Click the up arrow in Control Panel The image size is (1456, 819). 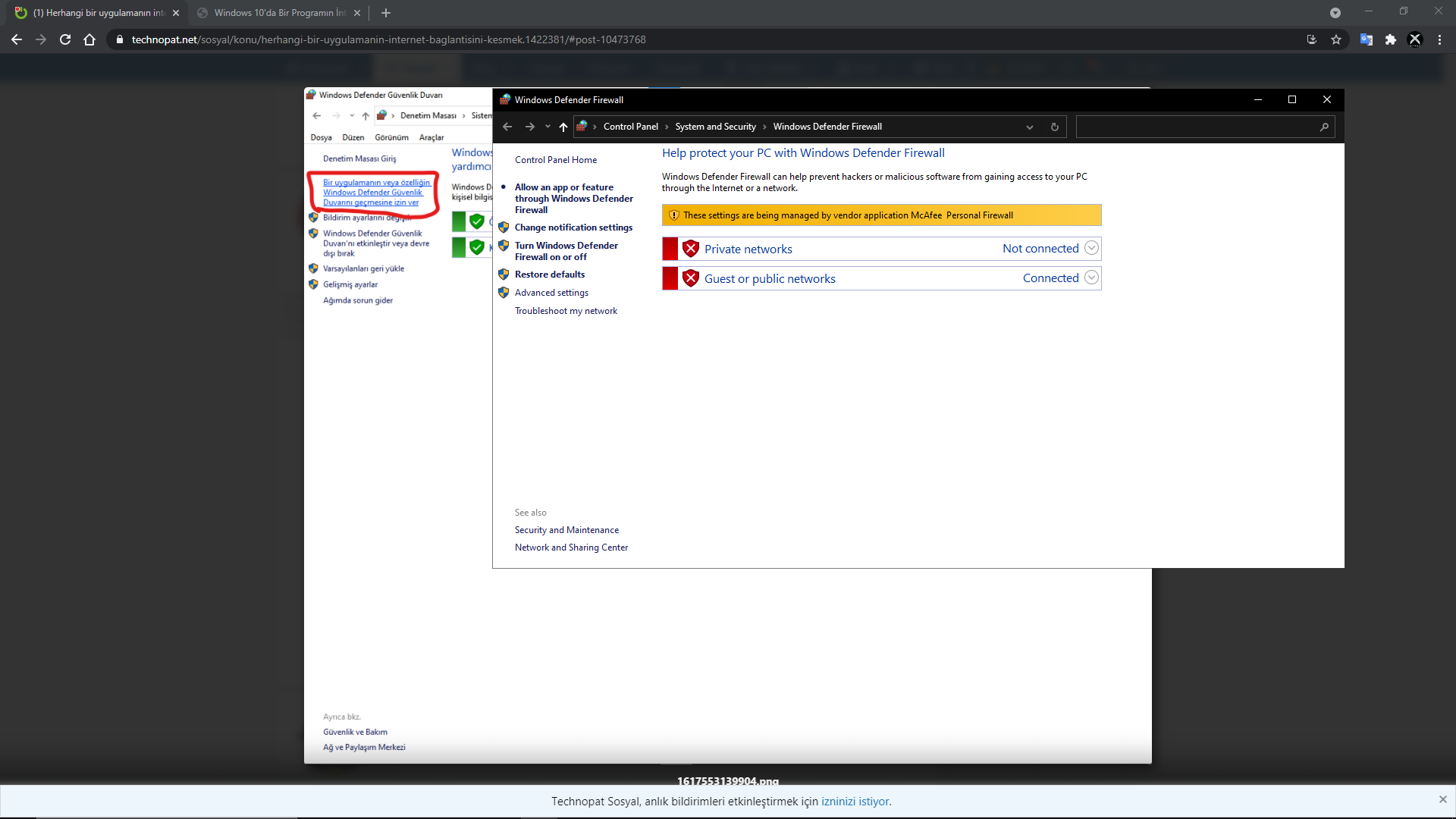563,127
